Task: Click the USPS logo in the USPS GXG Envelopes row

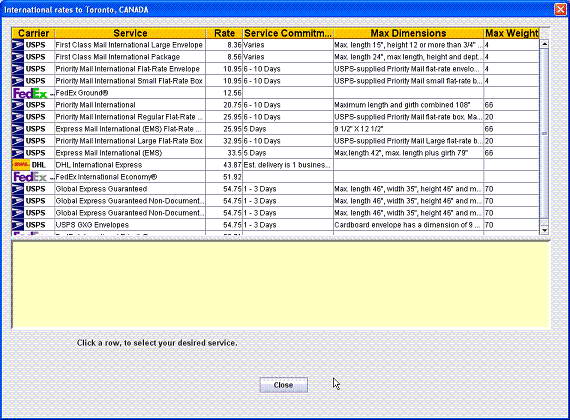Action: point(17,225)
